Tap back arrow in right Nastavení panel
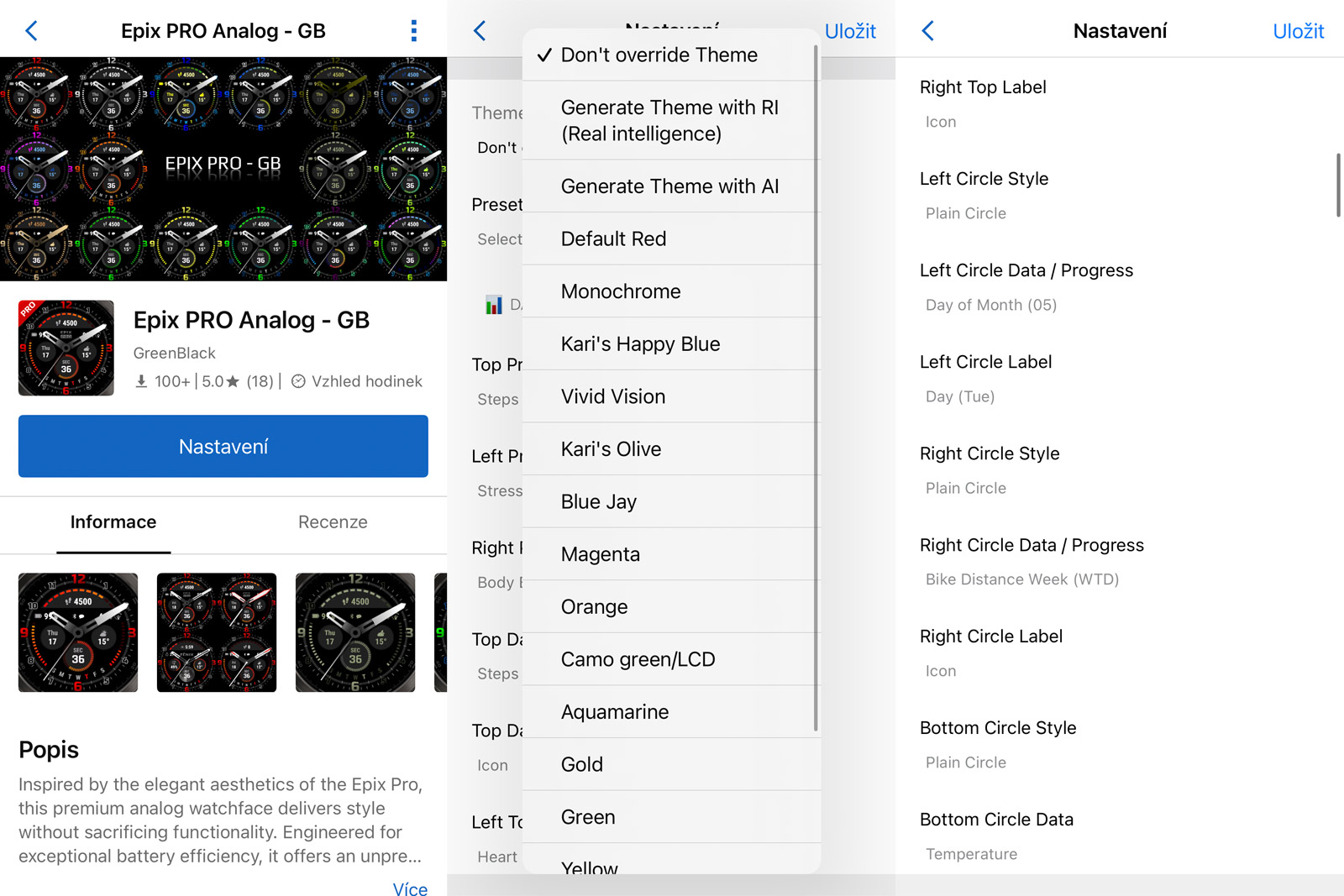This screenshot has height=896, width=1344. pos(927,31)
